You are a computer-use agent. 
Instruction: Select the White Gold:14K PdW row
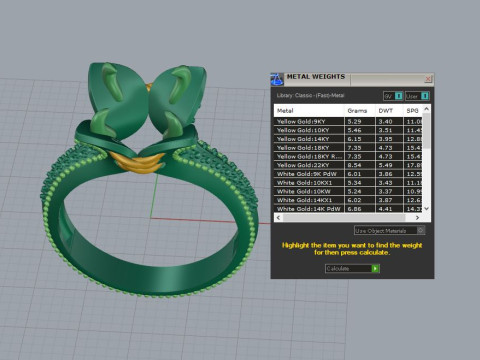(x=348, y=209)
